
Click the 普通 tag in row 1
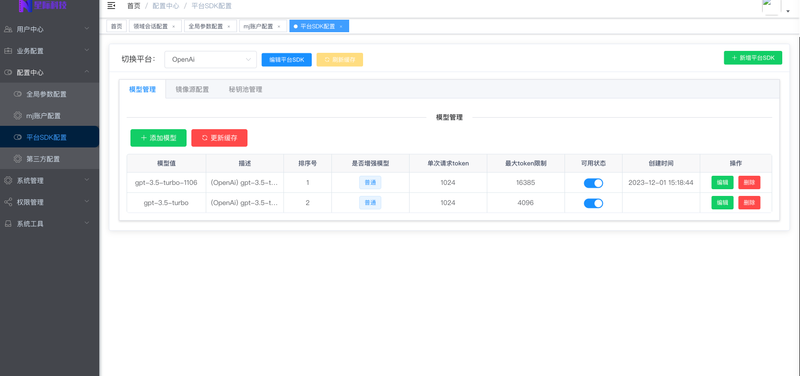pyautogui.click(x=370, y=183)
